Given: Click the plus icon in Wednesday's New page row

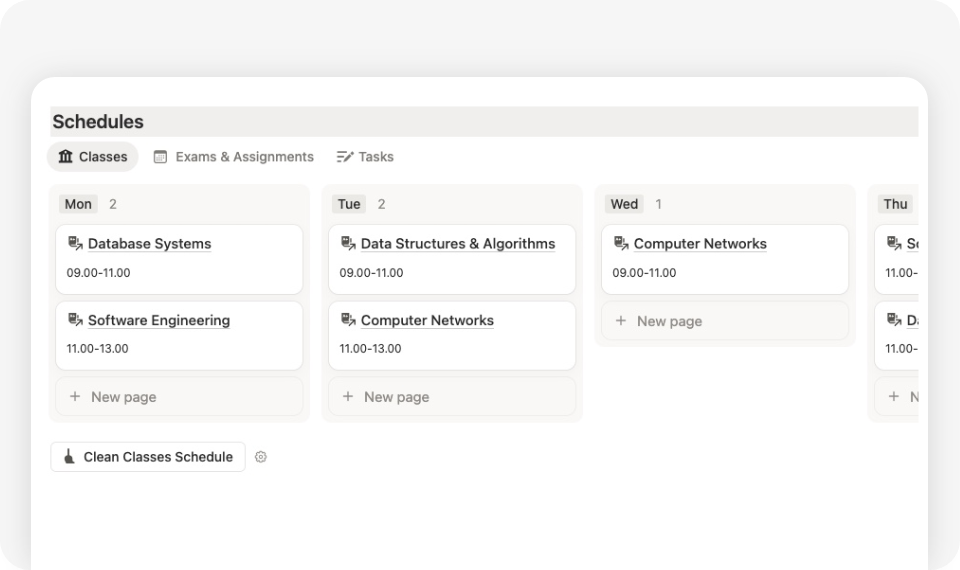Looking at the screenshot, I should pos(621,321).
